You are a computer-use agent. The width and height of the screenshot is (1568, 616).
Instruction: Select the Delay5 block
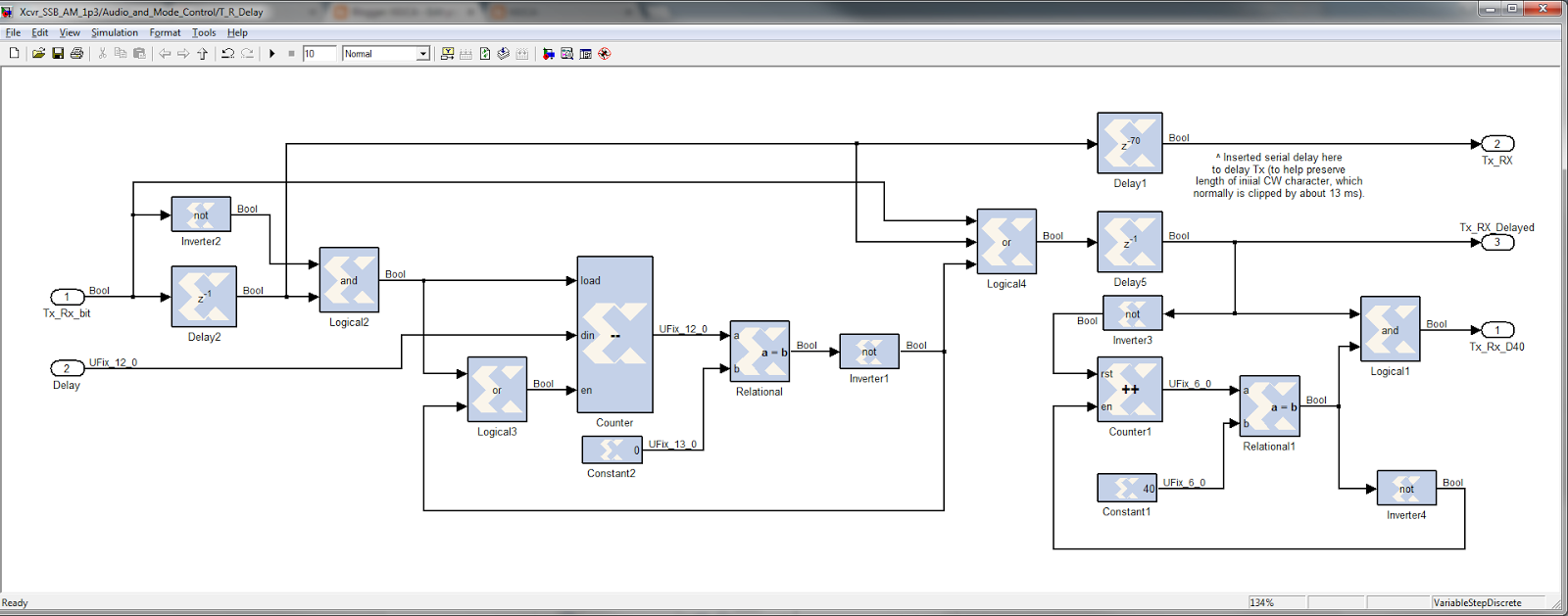1130,242
